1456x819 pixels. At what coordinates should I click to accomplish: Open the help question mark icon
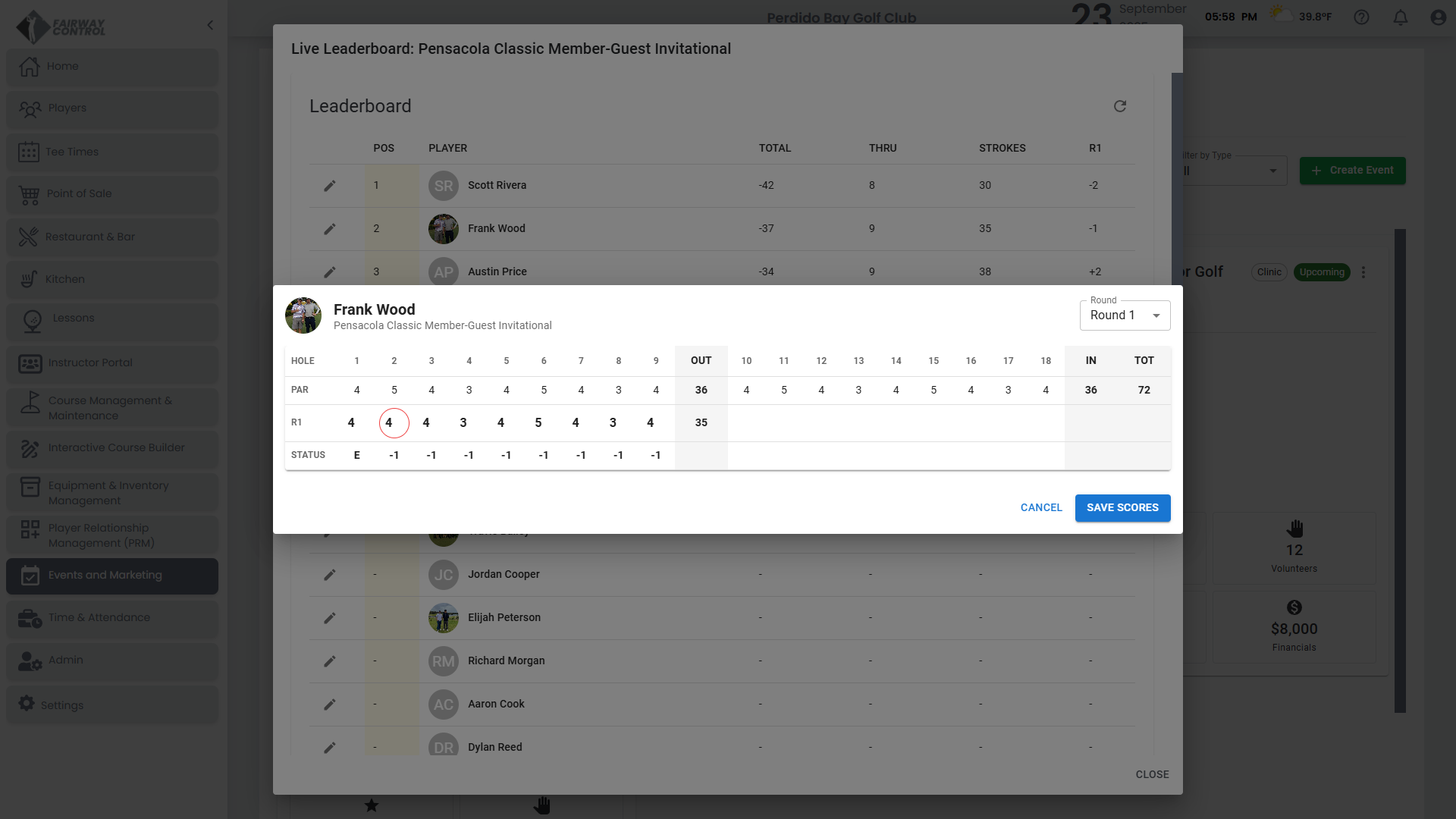coord(1361,17)
